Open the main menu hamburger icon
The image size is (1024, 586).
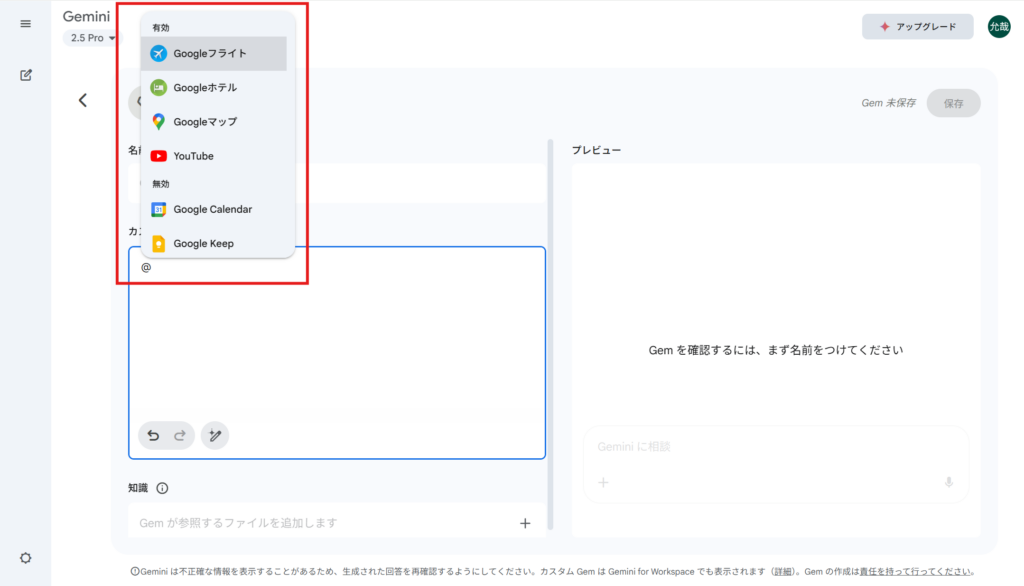25,24
